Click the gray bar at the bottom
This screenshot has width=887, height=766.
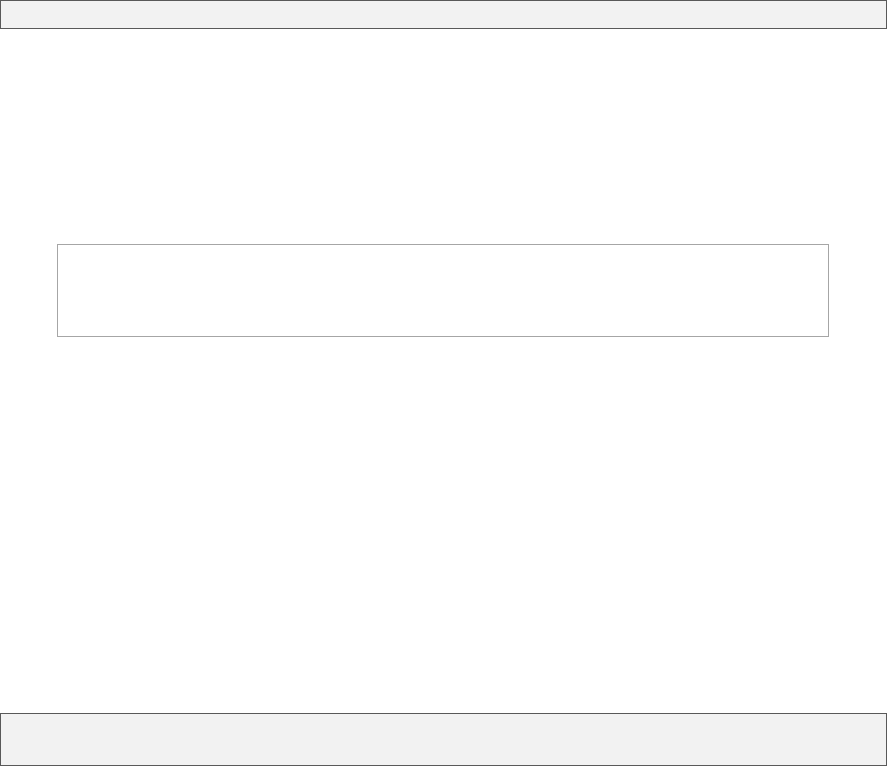443,739
